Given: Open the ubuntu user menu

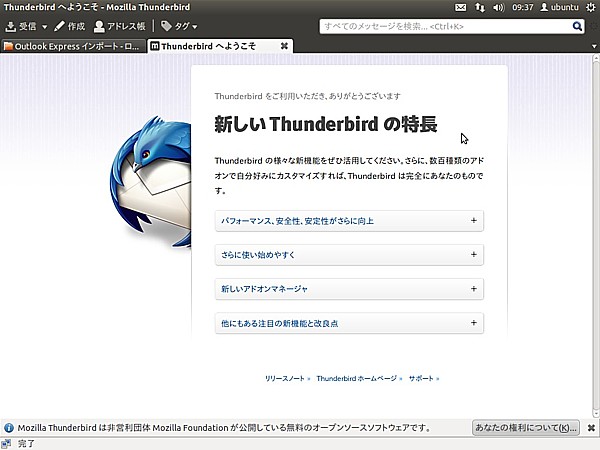Looking at the screenshot, I should click(559, 7).
